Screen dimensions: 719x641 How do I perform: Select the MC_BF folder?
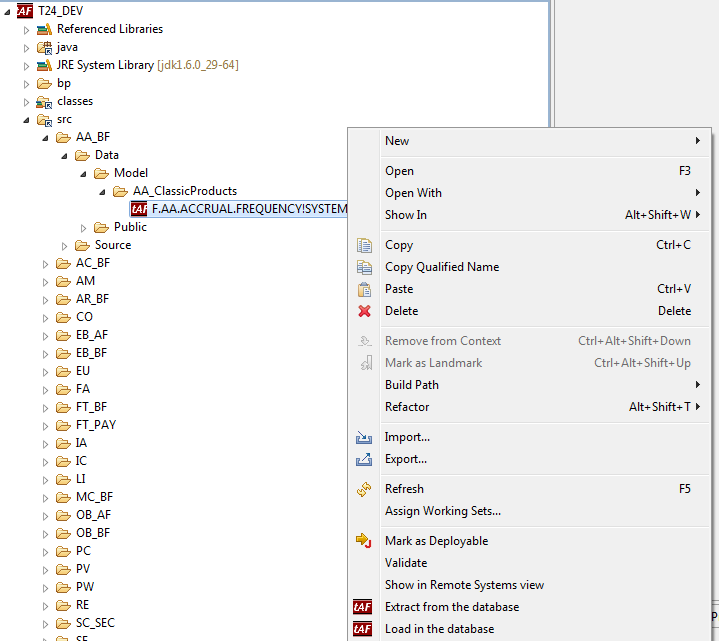94,497
